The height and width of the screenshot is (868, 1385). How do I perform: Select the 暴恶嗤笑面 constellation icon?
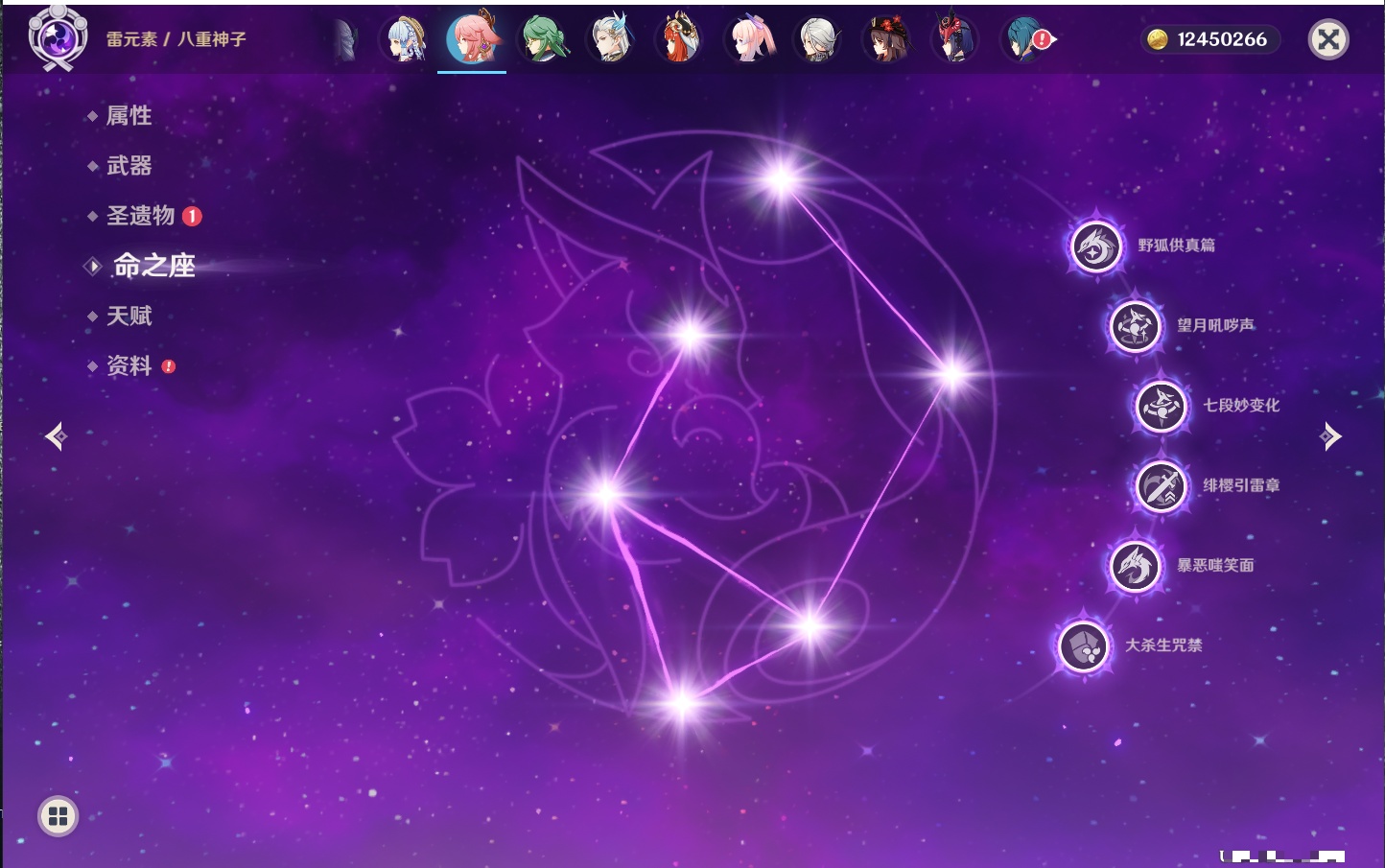click(x=1135, y=566)
